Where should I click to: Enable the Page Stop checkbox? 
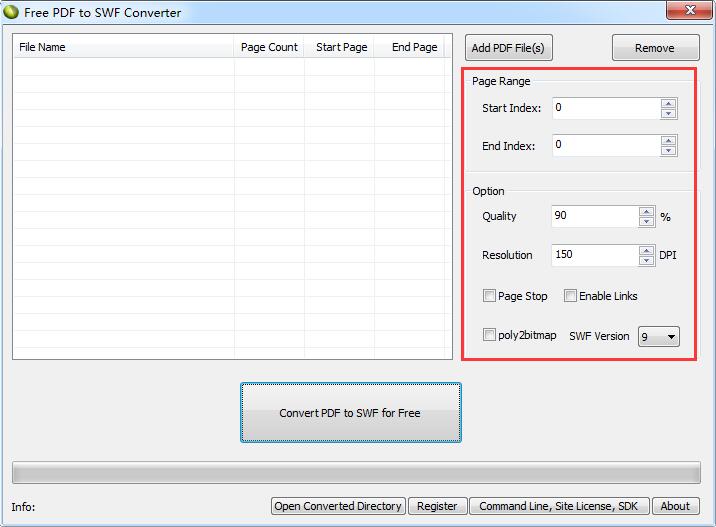coord(489,296)
